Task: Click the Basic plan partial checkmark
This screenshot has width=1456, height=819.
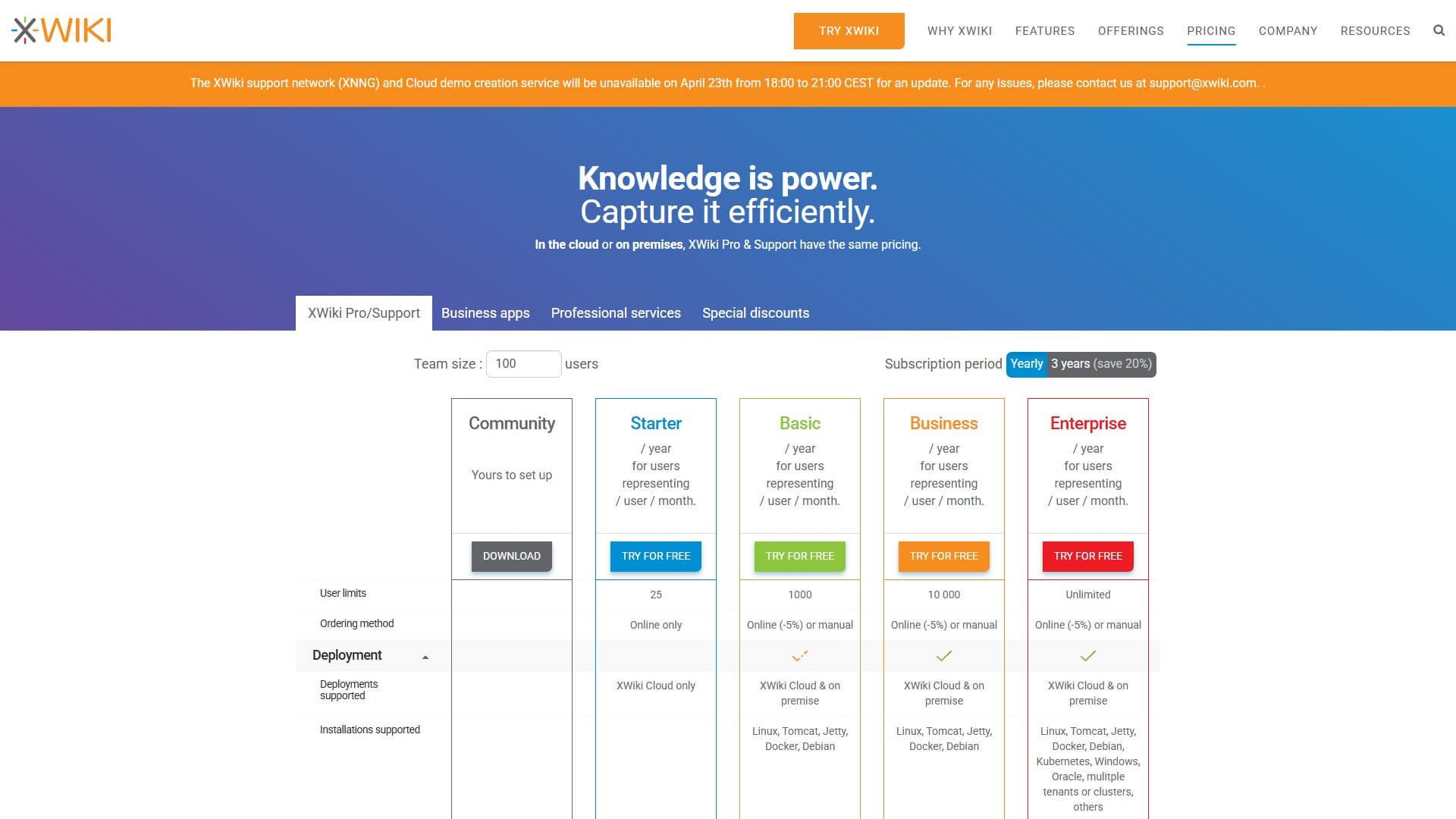Action: [800, 656]
